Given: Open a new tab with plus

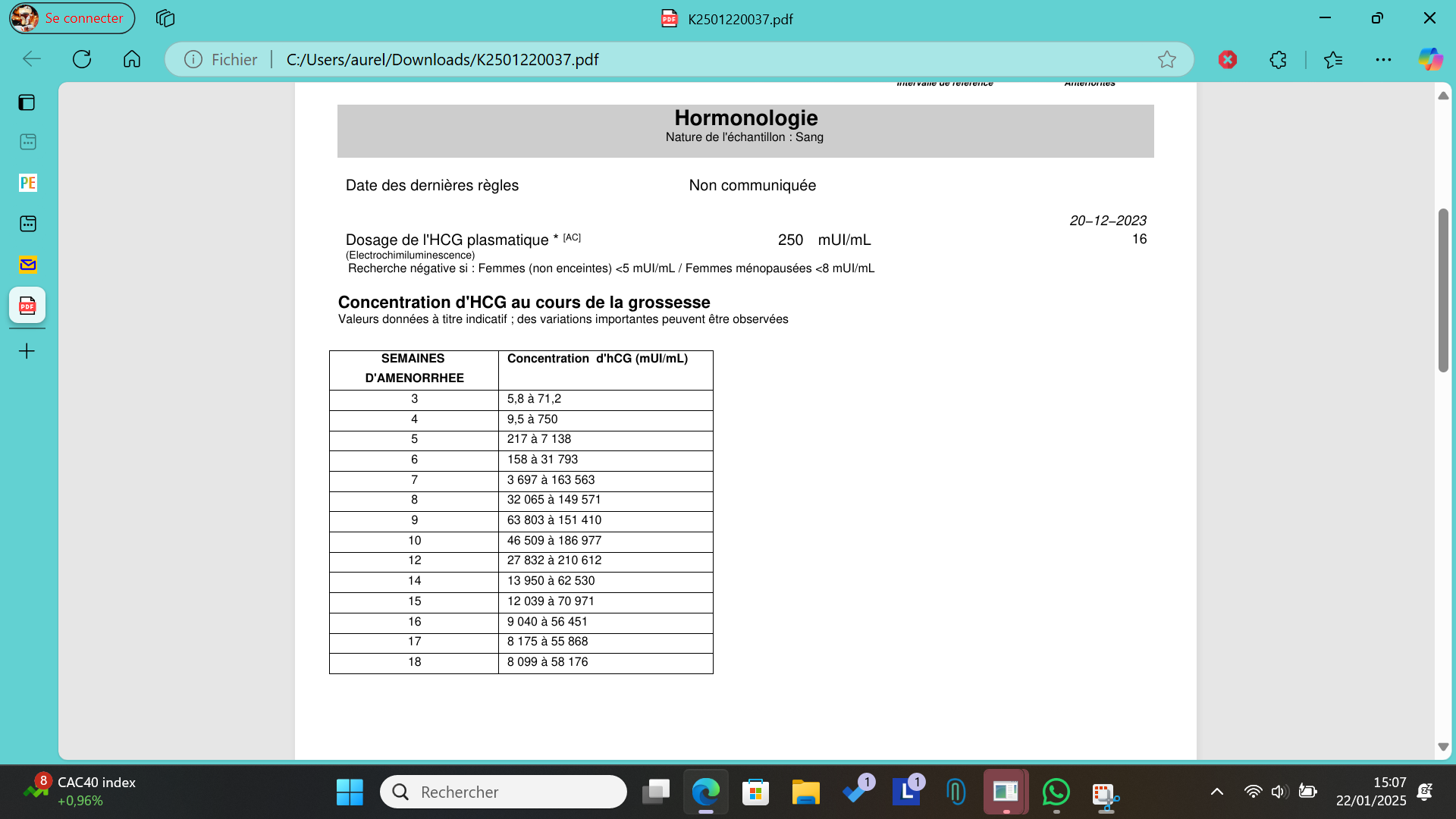Looking at the screenshot, I should point(27,351).
